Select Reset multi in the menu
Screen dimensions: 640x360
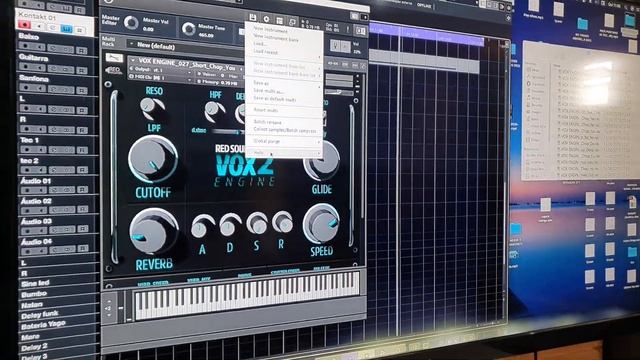coord(266,110)
